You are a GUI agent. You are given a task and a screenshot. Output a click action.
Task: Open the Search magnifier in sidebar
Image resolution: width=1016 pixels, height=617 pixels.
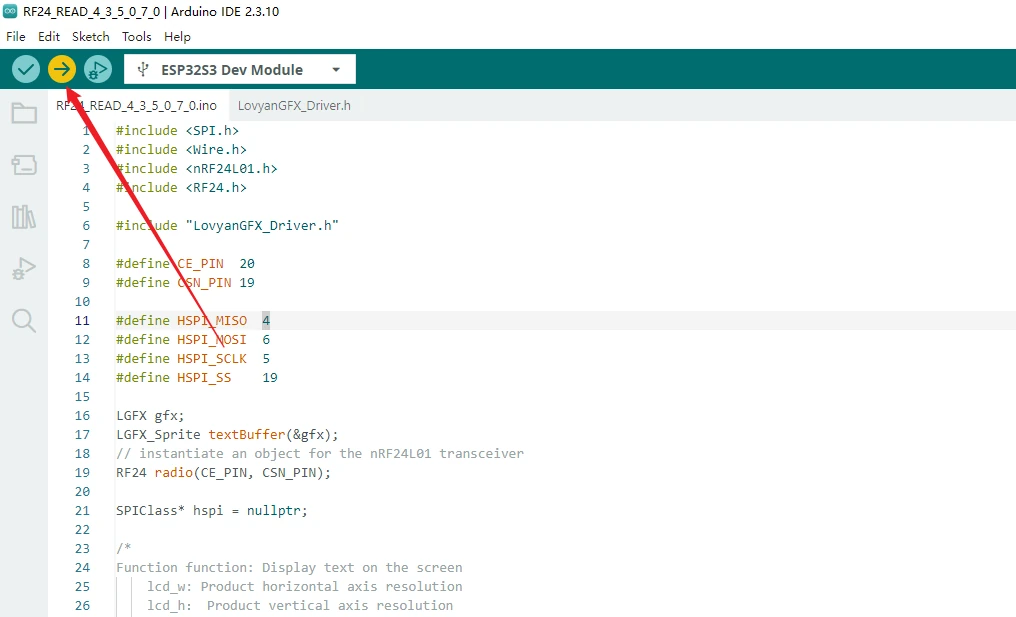click(24, 320)
